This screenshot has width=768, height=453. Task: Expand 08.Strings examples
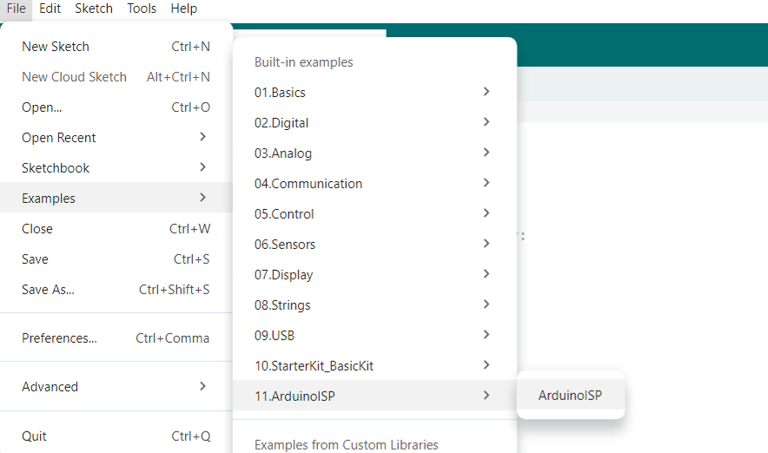(x=375, y=305)
